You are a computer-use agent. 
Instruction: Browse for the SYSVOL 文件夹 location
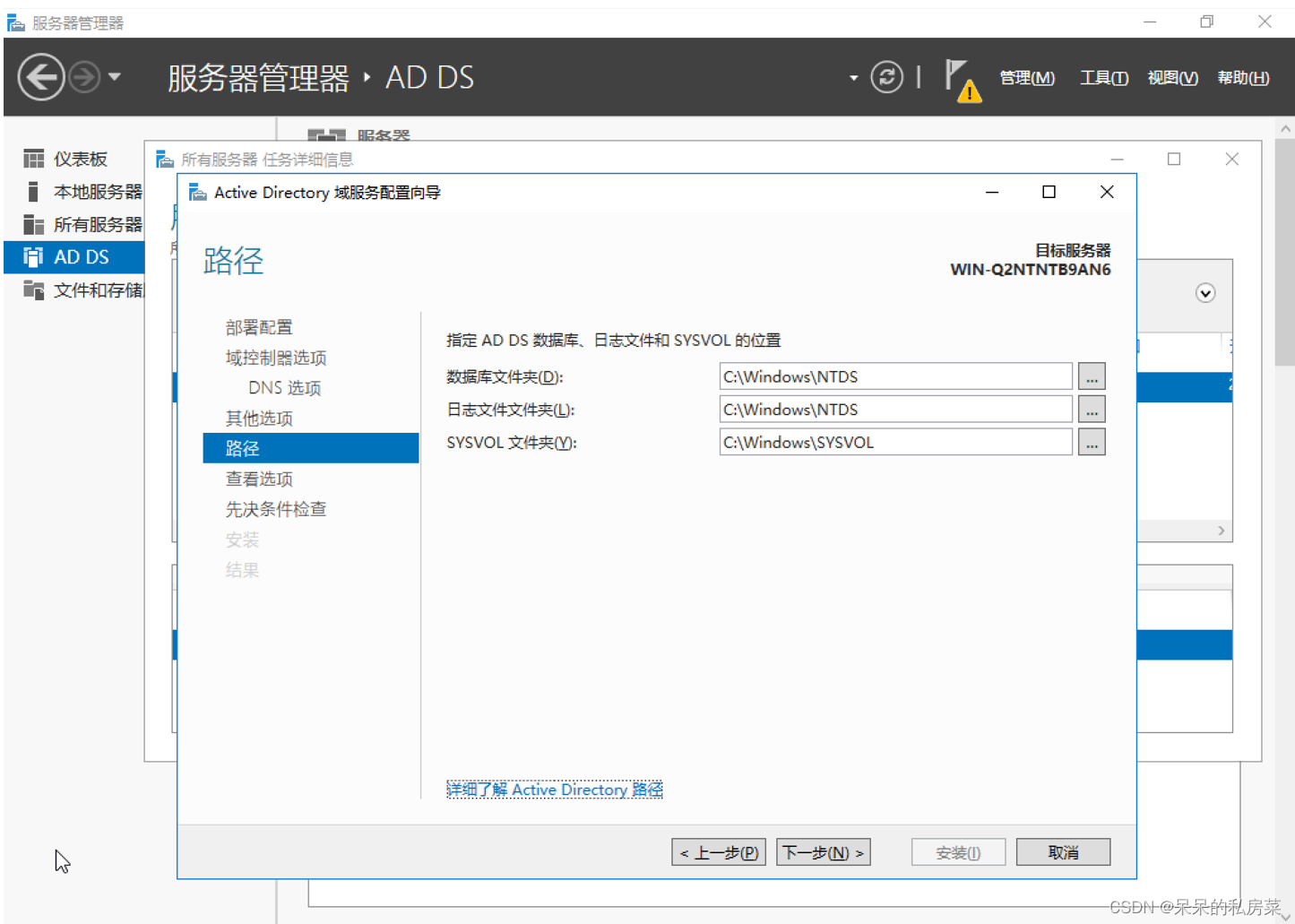1092,442
